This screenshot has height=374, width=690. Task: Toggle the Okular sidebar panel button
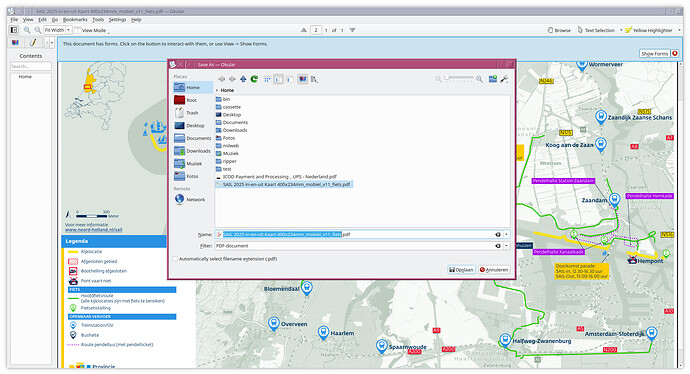[14, 30]
